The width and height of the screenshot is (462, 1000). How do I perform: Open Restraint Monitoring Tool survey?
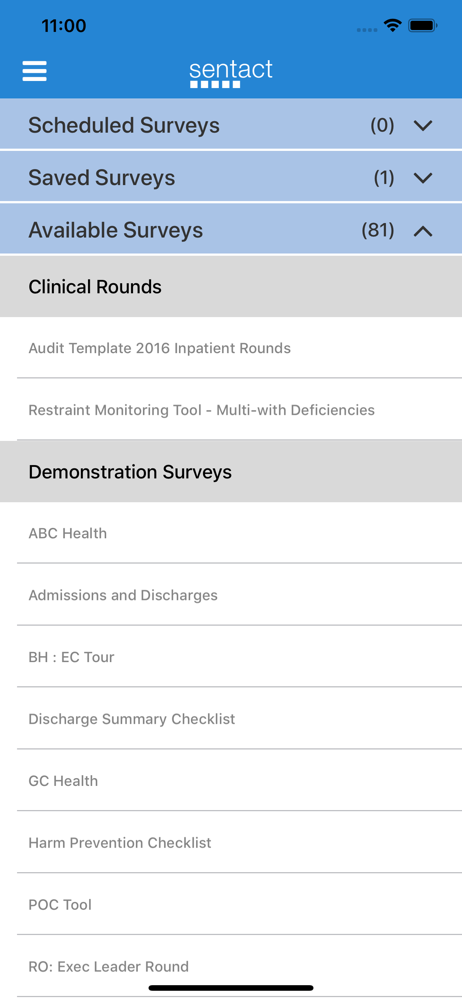tap(231, 409)
